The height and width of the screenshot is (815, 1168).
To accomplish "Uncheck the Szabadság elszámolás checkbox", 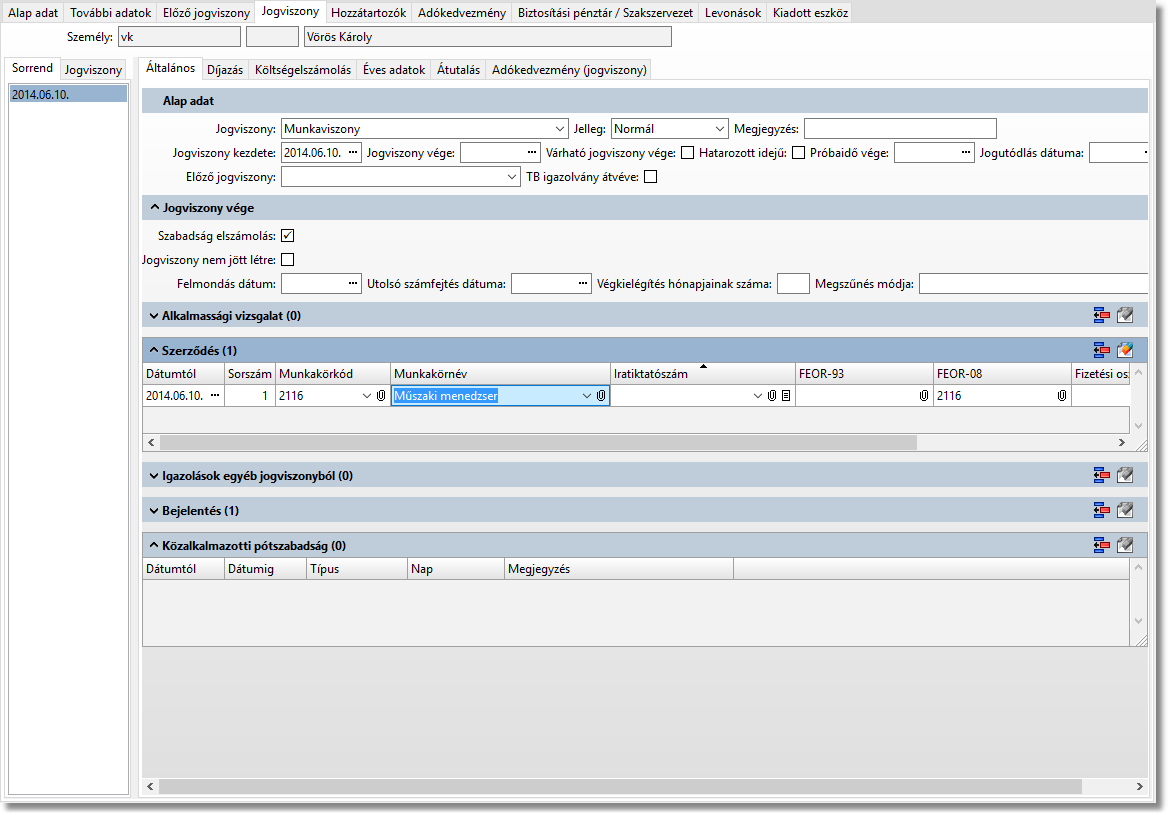I will (288, 236).
